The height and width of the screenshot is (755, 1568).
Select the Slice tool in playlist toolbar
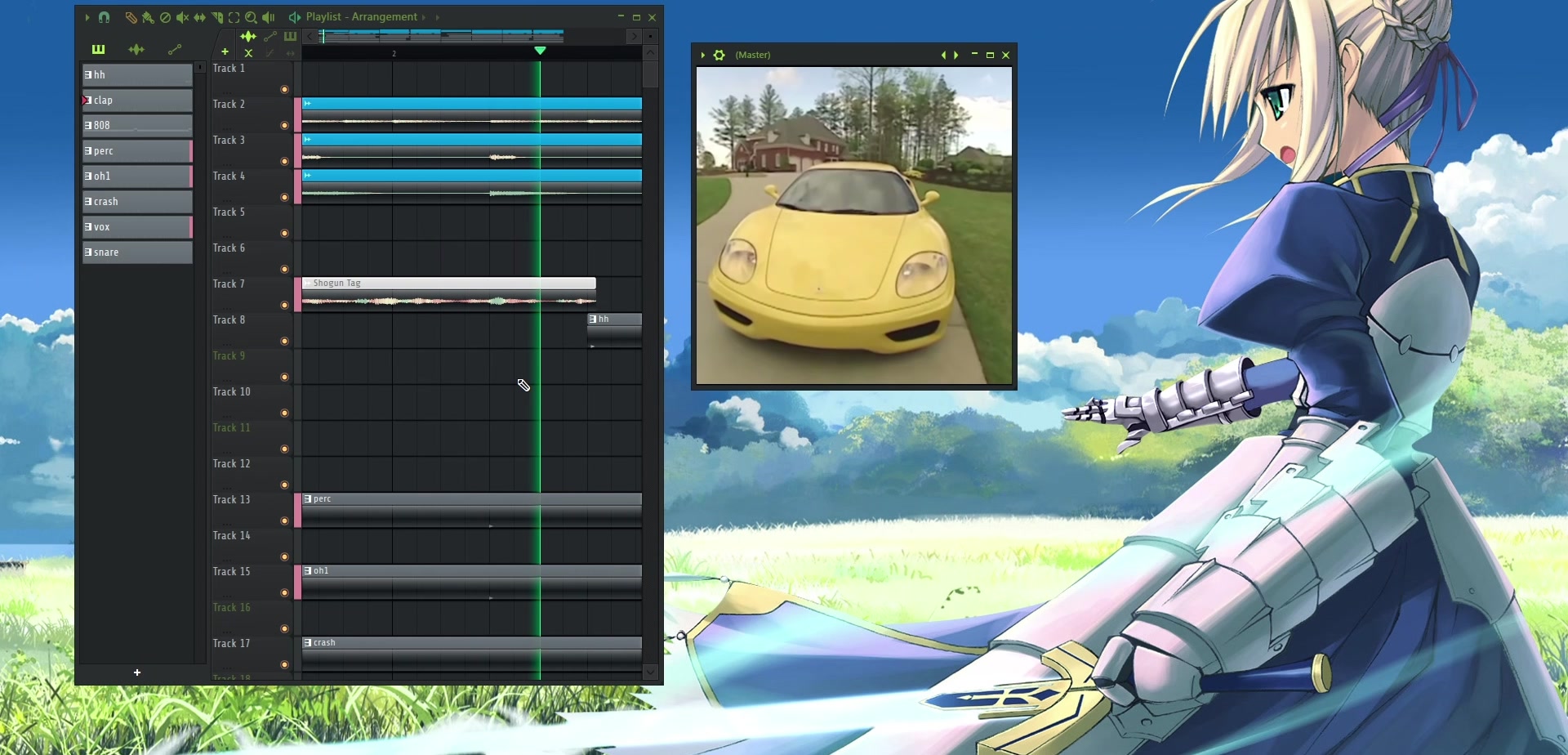tap(217, 17)
